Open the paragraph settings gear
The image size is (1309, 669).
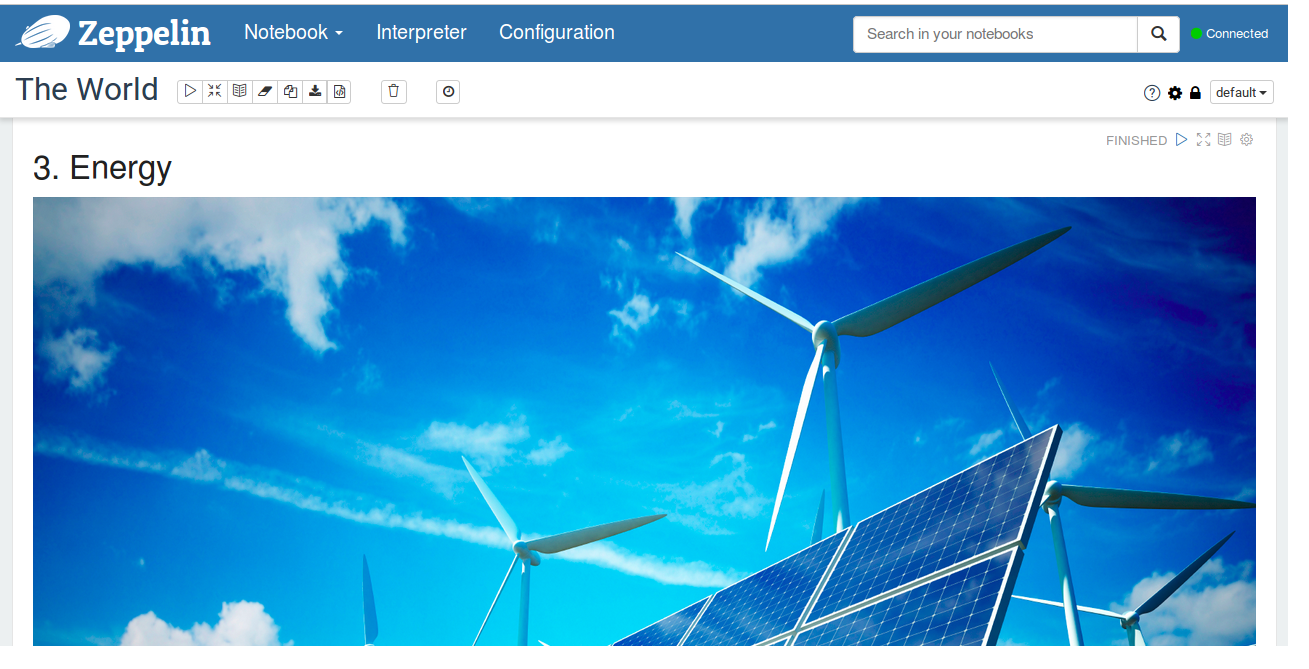click(1247, 140)
